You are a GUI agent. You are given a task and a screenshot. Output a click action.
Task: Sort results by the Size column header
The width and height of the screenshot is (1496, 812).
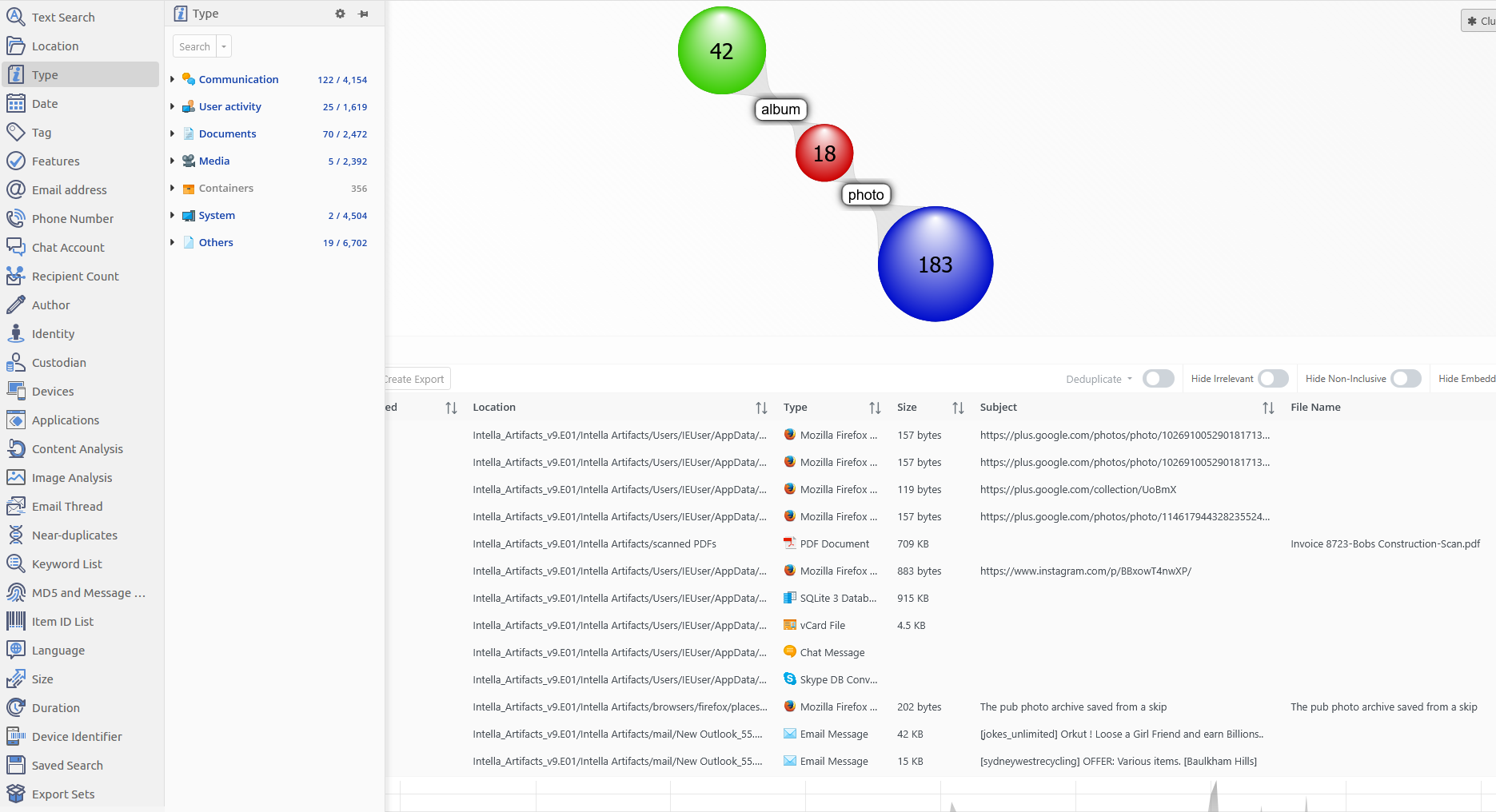click(907, 407)
